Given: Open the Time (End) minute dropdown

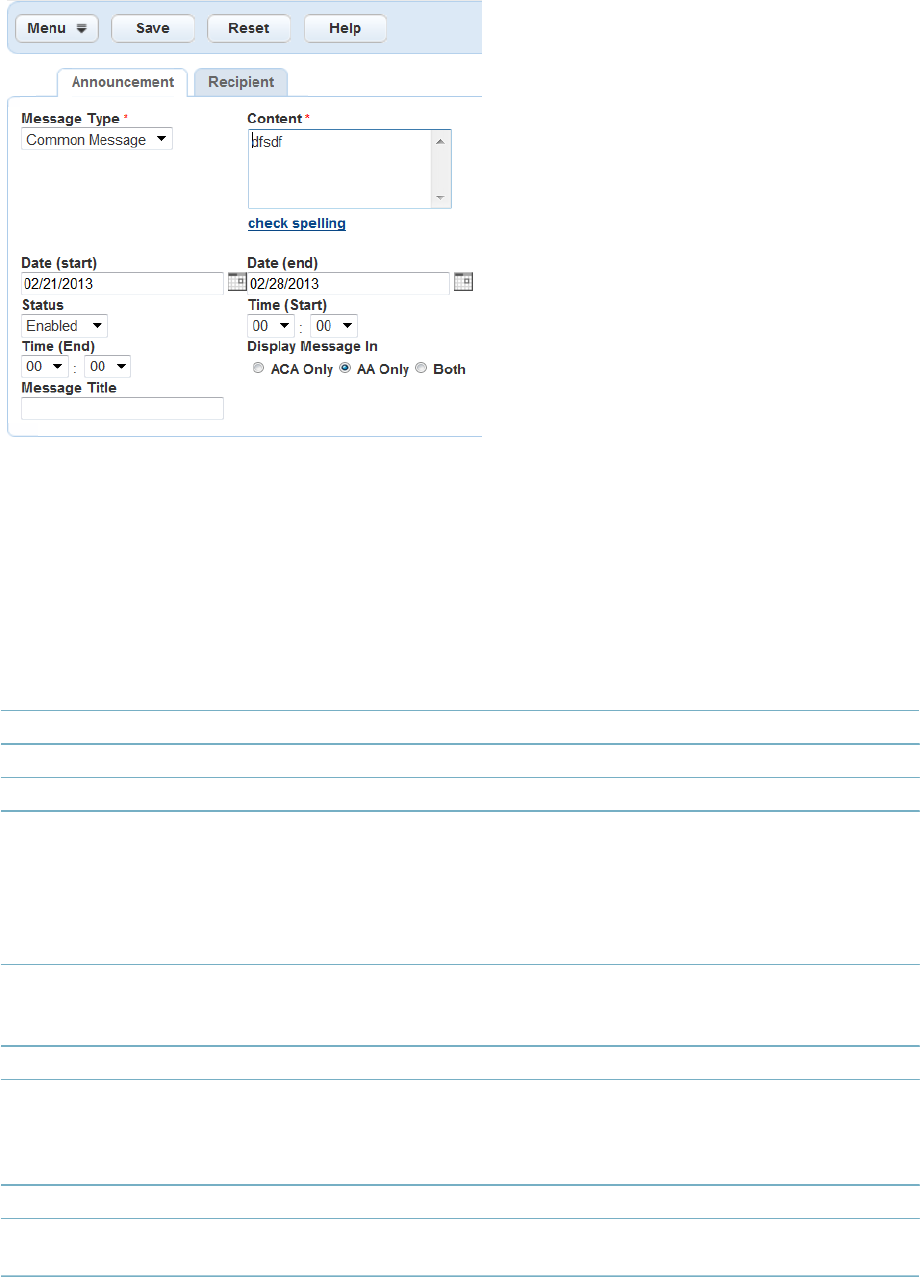Looking at the screenshot, I should coord(108,367).
